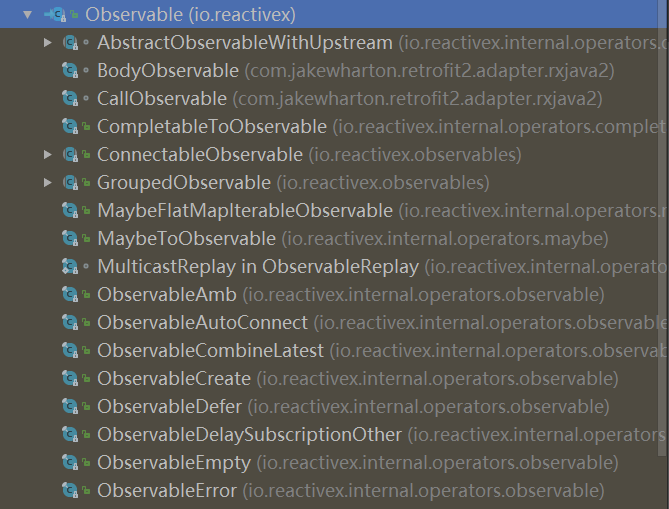Select the Observable (io.reactivex) row text

point(190,15)
